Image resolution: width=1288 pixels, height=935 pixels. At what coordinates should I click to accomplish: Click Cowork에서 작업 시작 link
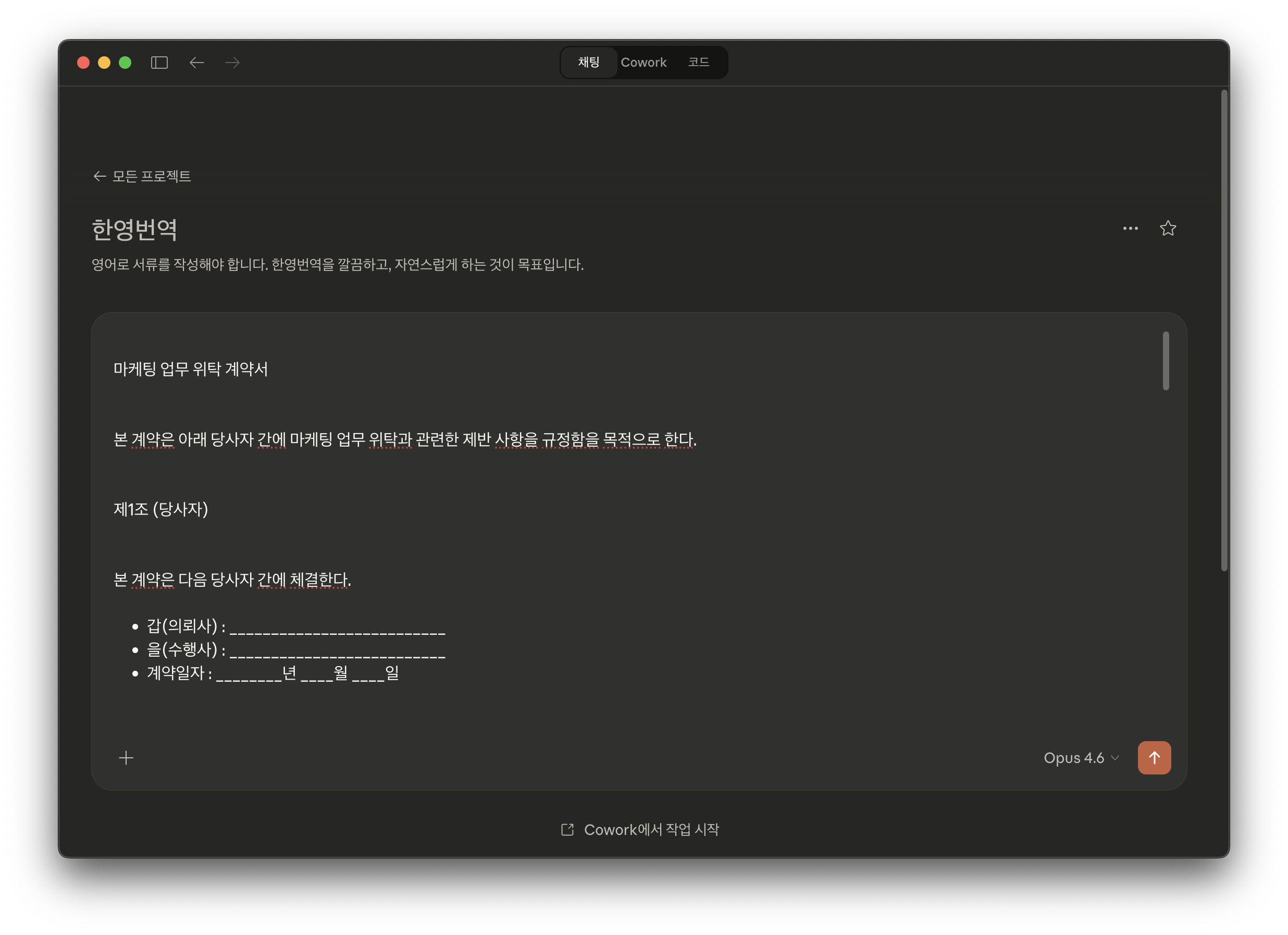click(651, 830)
